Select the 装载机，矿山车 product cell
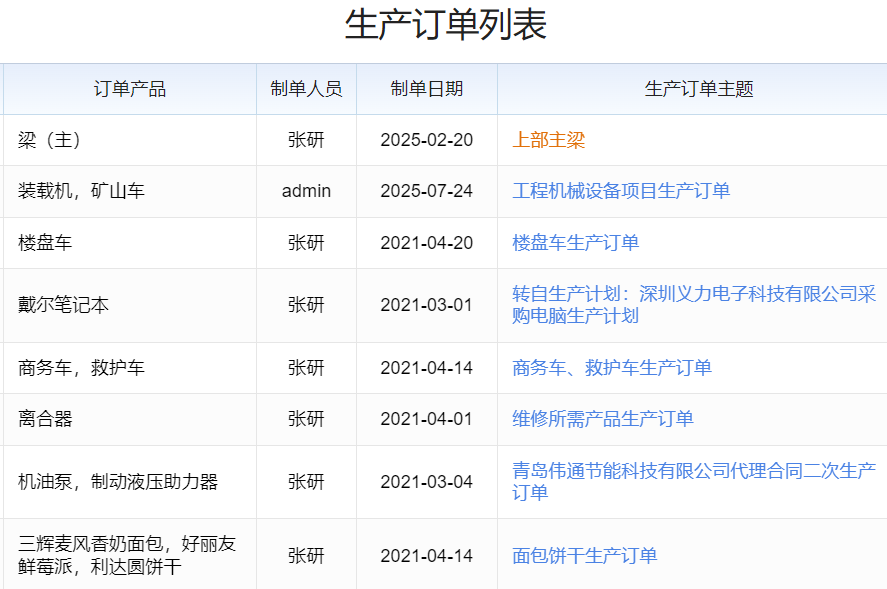 81,191
